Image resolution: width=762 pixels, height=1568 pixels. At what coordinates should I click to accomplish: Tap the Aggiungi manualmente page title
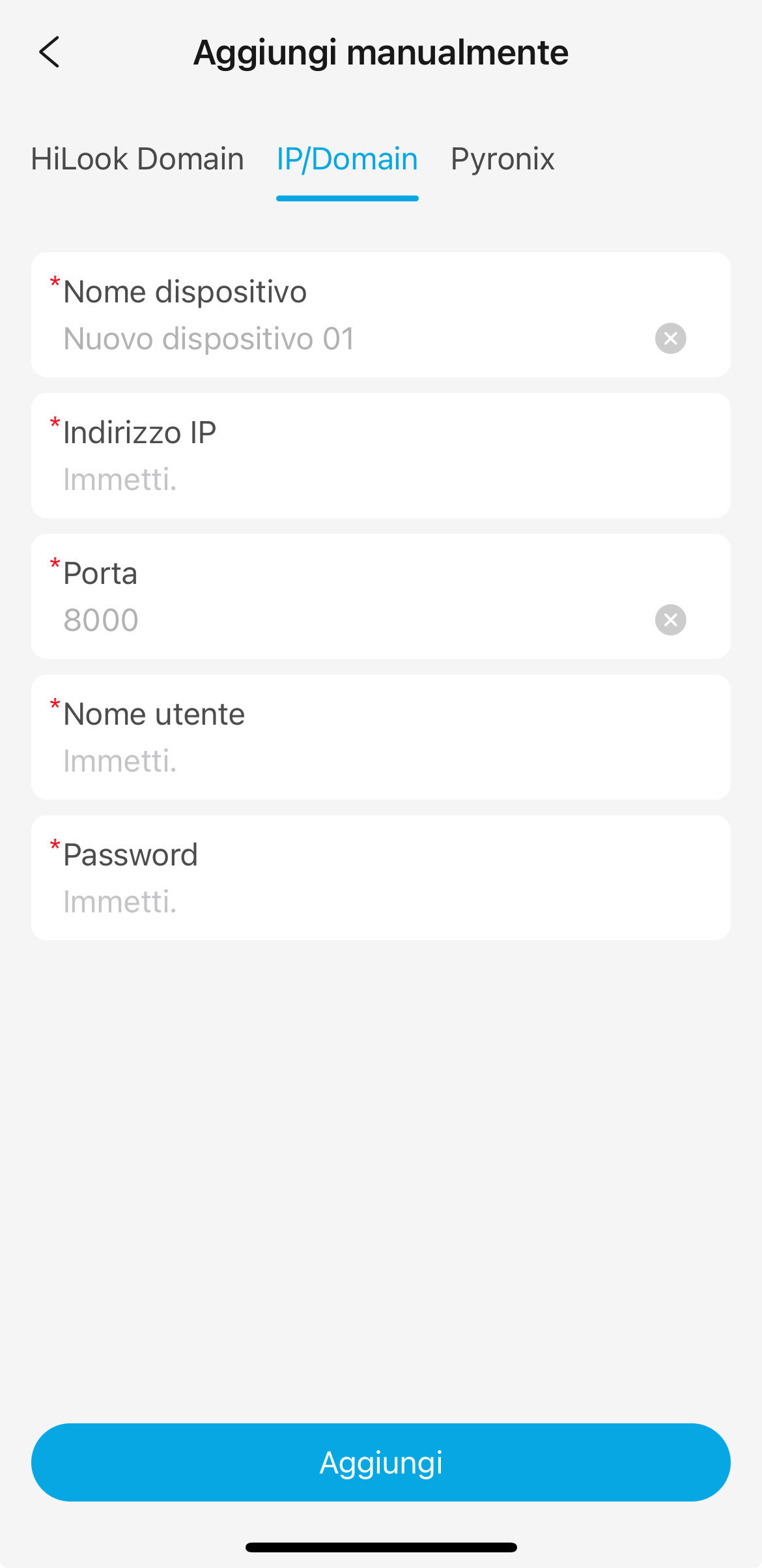pyautogui.click(x=381, y=52)
